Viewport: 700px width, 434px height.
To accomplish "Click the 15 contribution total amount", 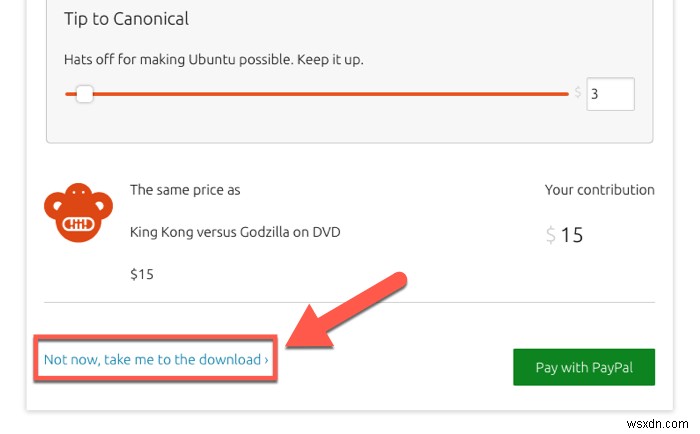I will pyautogui.click(x=571, y=236).
